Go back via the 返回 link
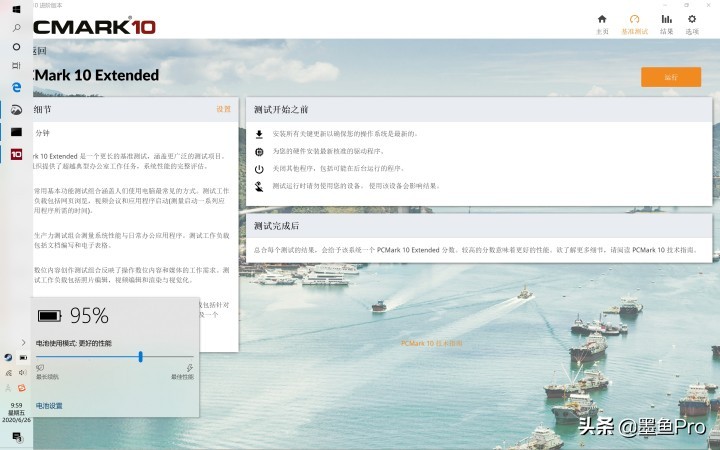This screenshot has height=450, width=720. (x=39, y=51)
